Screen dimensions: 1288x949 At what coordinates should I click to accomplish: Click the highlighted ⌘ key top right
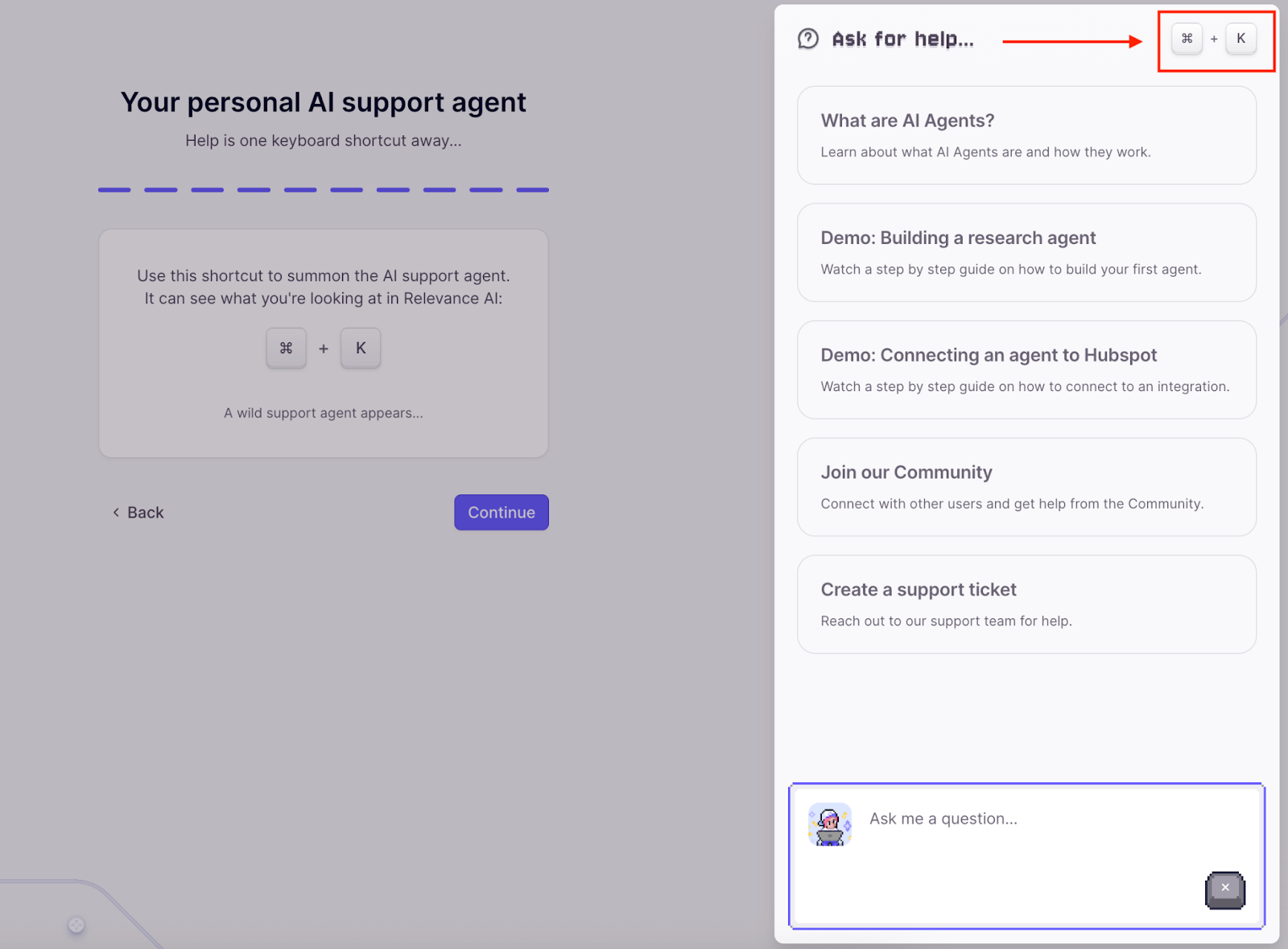tap(1186, 38)
